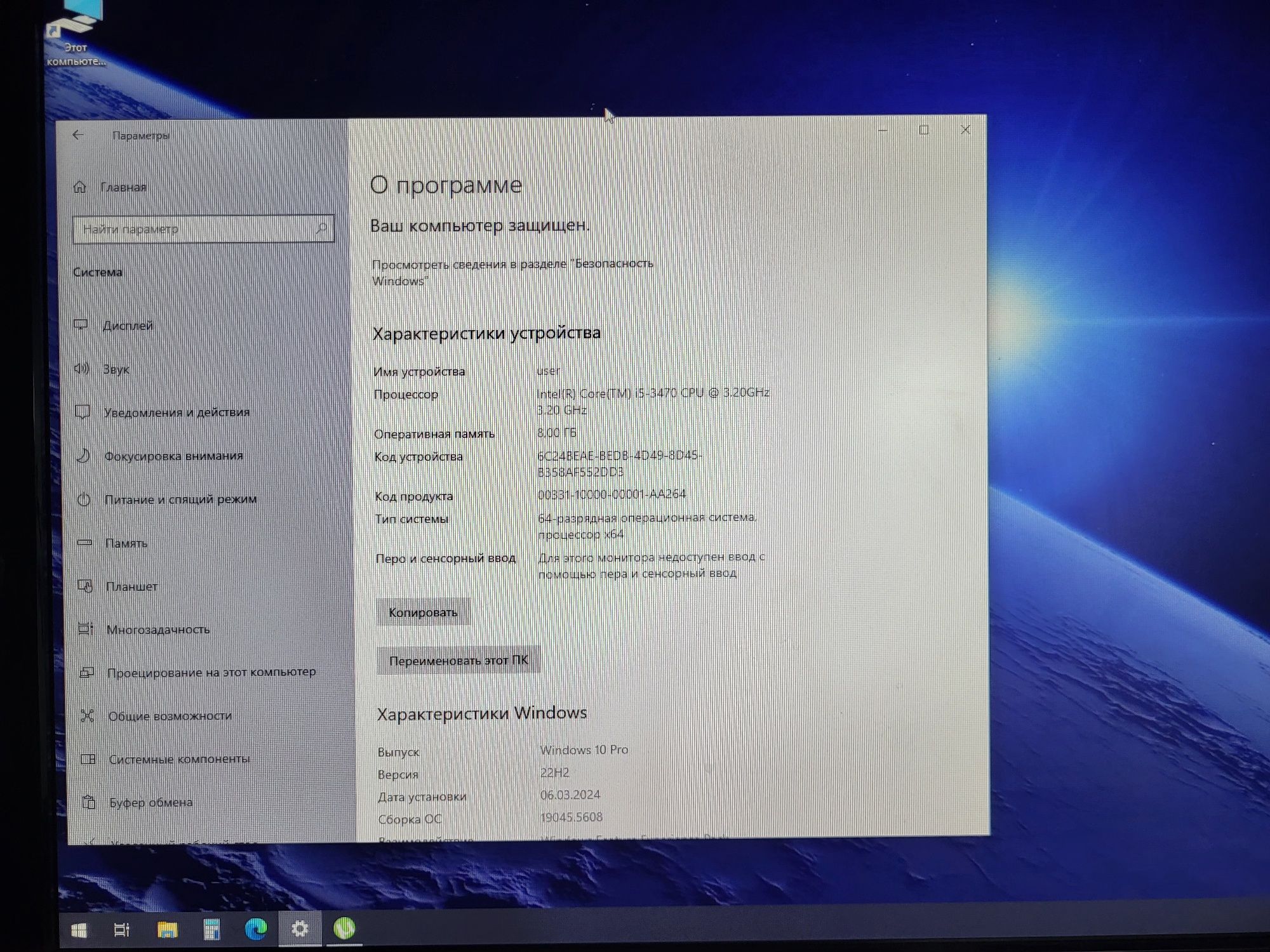Open the Home page via house icon
This screenshot has height=952, width=1270.
pos(80,187)
